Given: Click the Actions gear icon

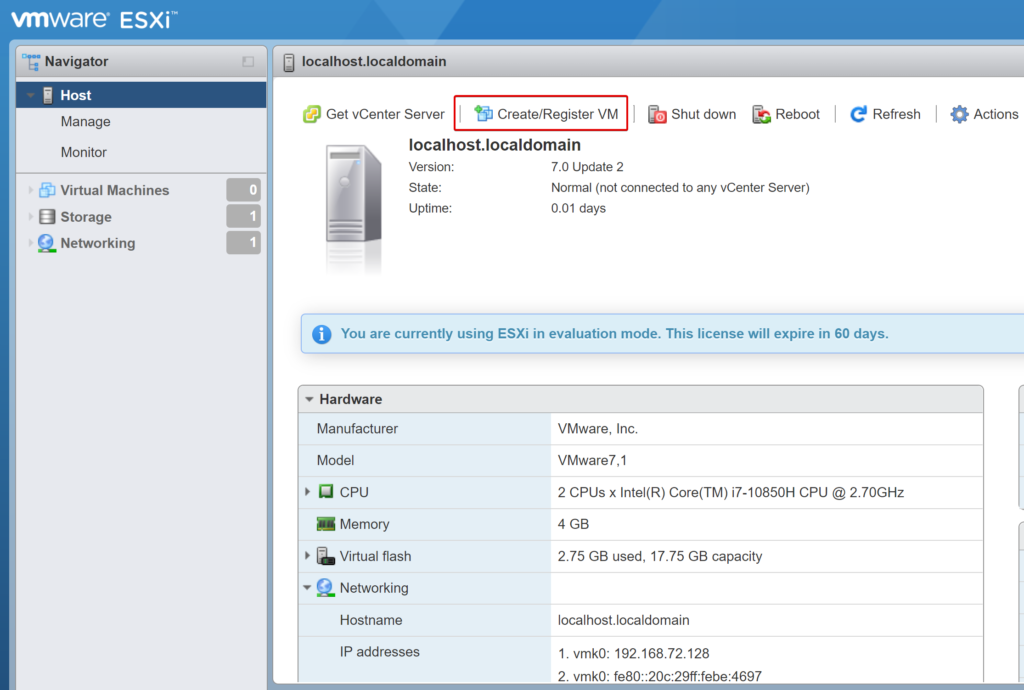Looking at the screenshot, I should point(959,114).
